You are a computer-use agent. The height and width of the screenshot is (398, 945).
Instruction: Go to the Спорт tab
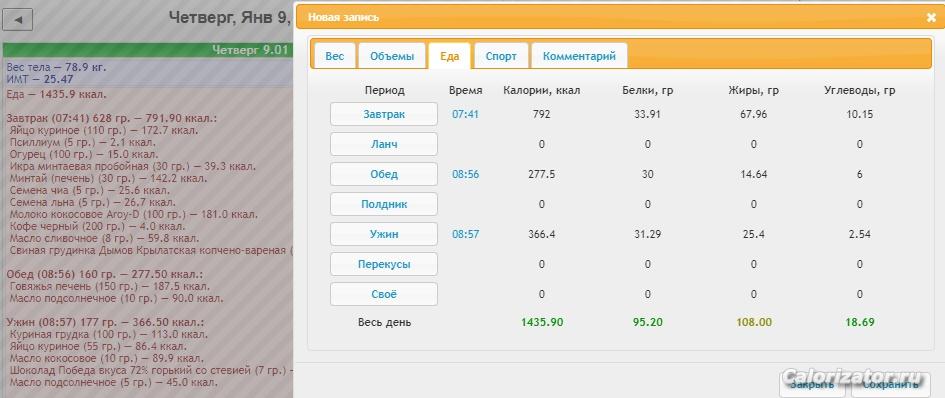click(501, 56)
